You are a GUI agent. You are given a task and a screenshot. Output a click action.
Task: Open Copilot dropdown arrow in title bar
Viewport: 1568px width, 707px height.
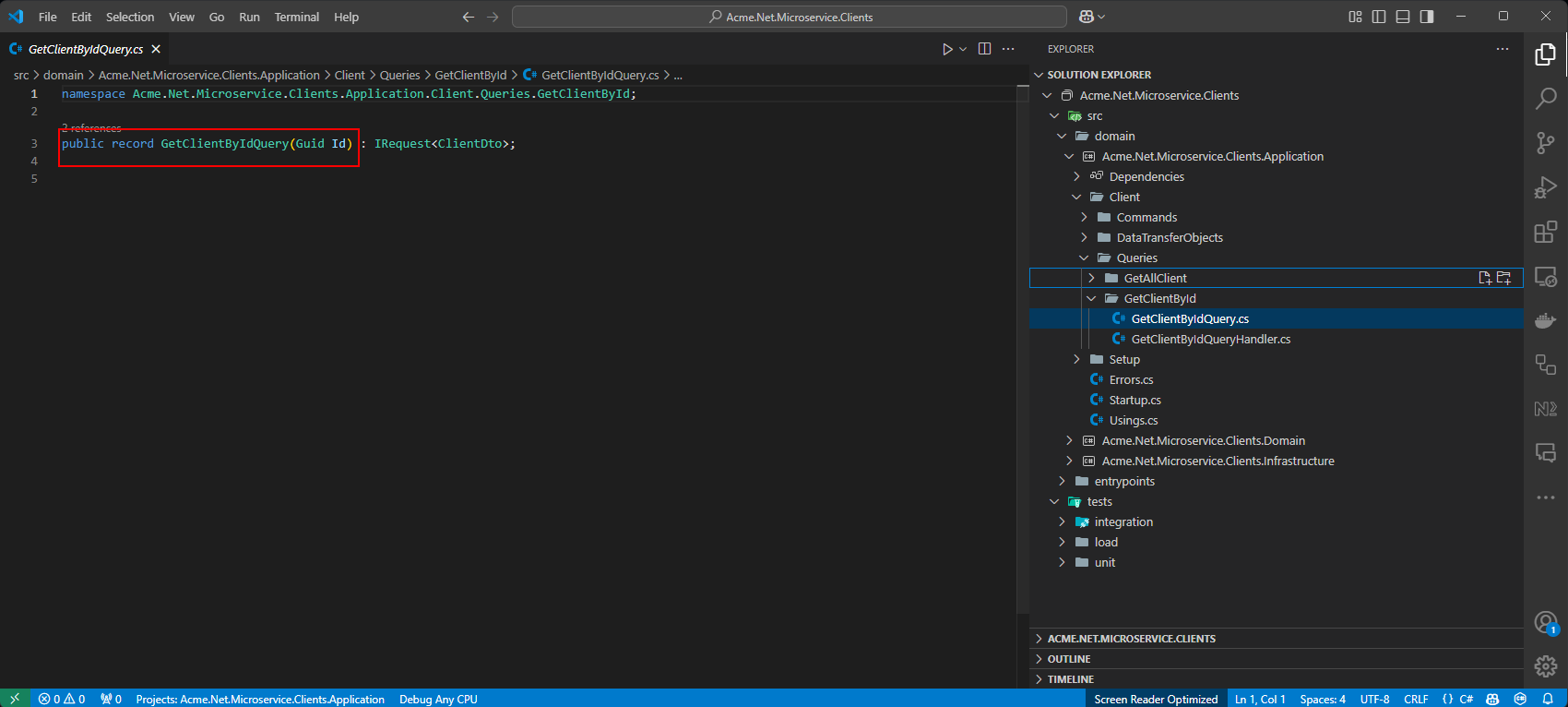pyautogui.click(x=1101, y=17)
